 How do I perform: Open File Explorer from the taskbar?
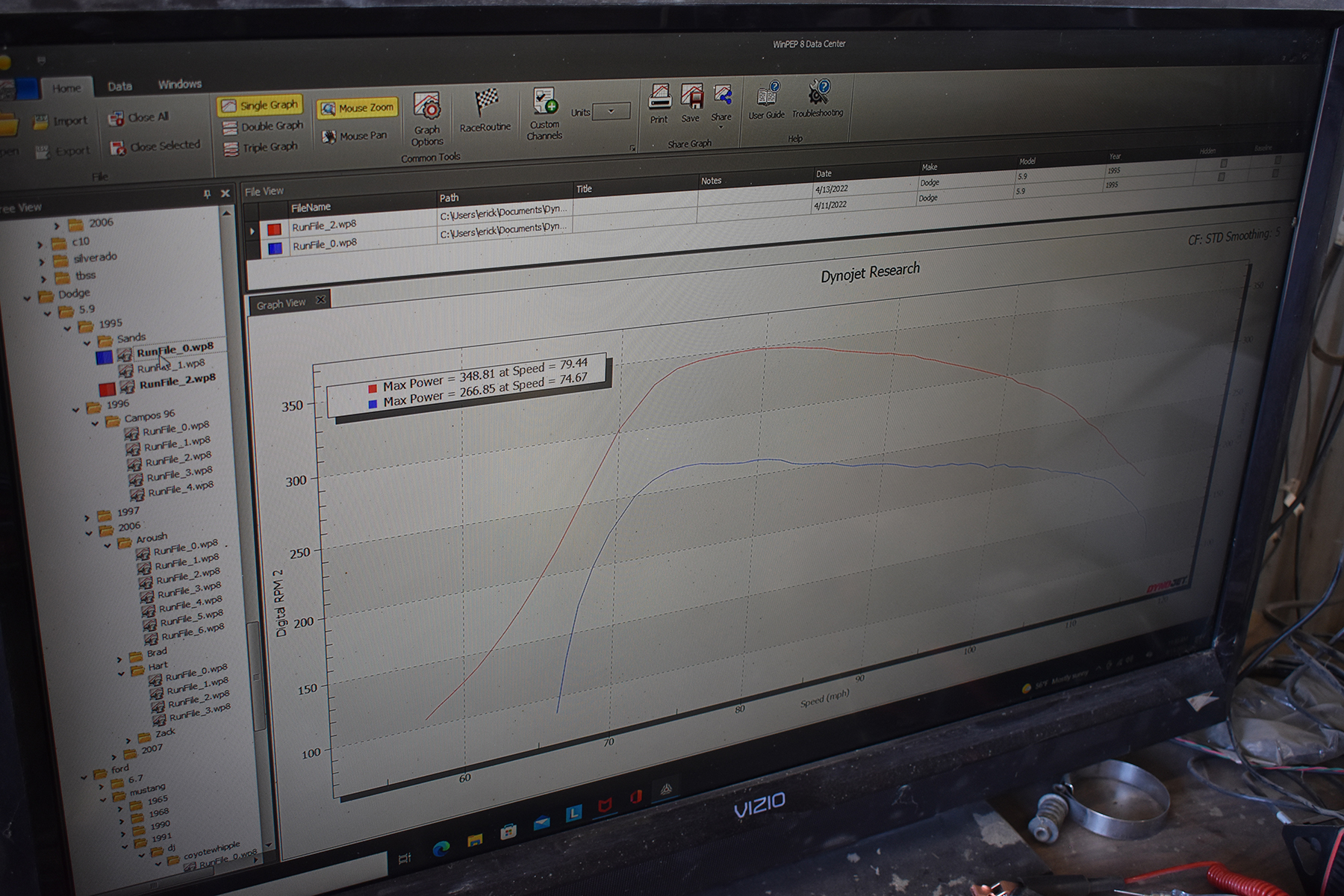[x=475, y=841]
